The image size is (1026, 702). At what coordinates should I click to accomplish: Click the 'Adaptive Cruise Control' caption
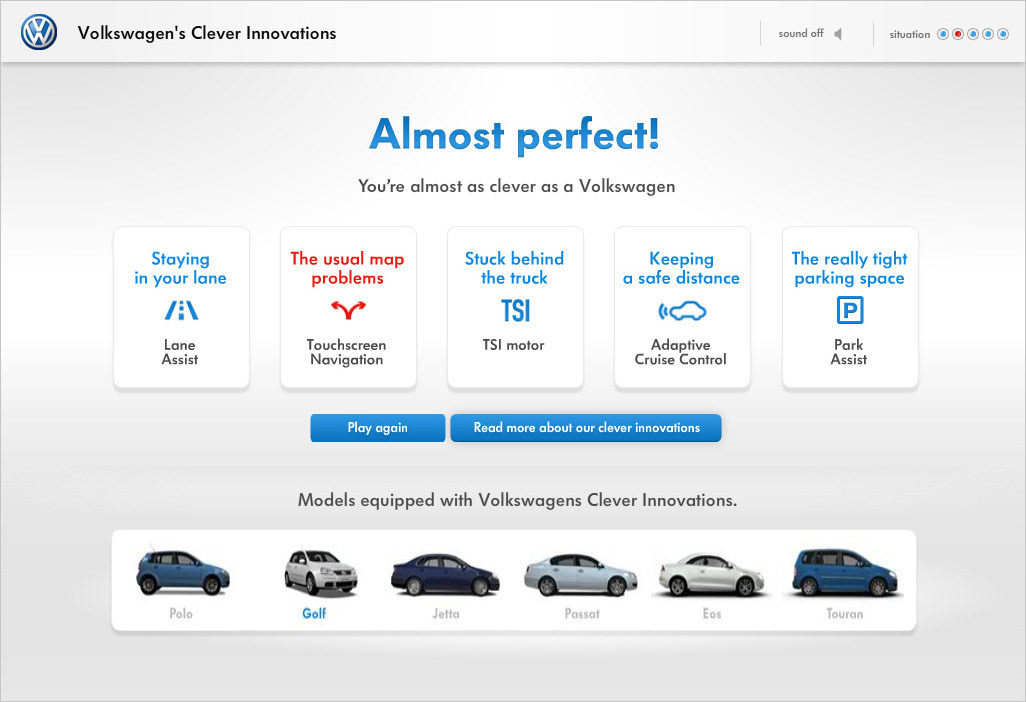(x=681, y=352)
